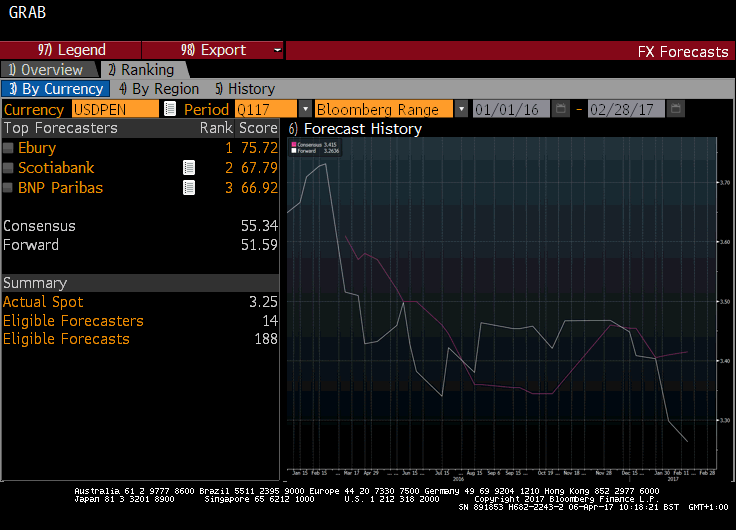Viewport: 736px width, 530px height.
Task: Edit the 01/01/16 start date field
Action: [511, 109]
